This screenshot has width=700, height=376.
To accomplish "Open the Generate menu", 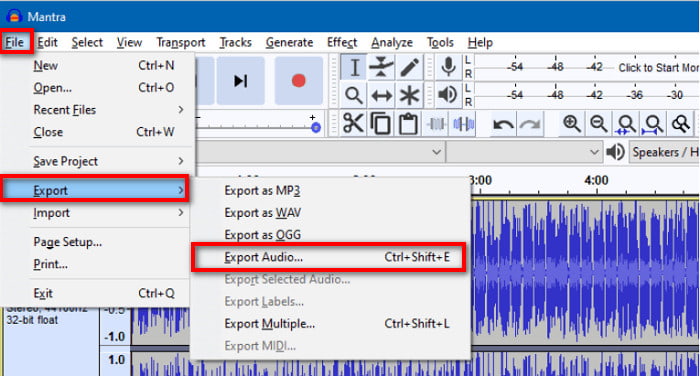I will [289, 42].
